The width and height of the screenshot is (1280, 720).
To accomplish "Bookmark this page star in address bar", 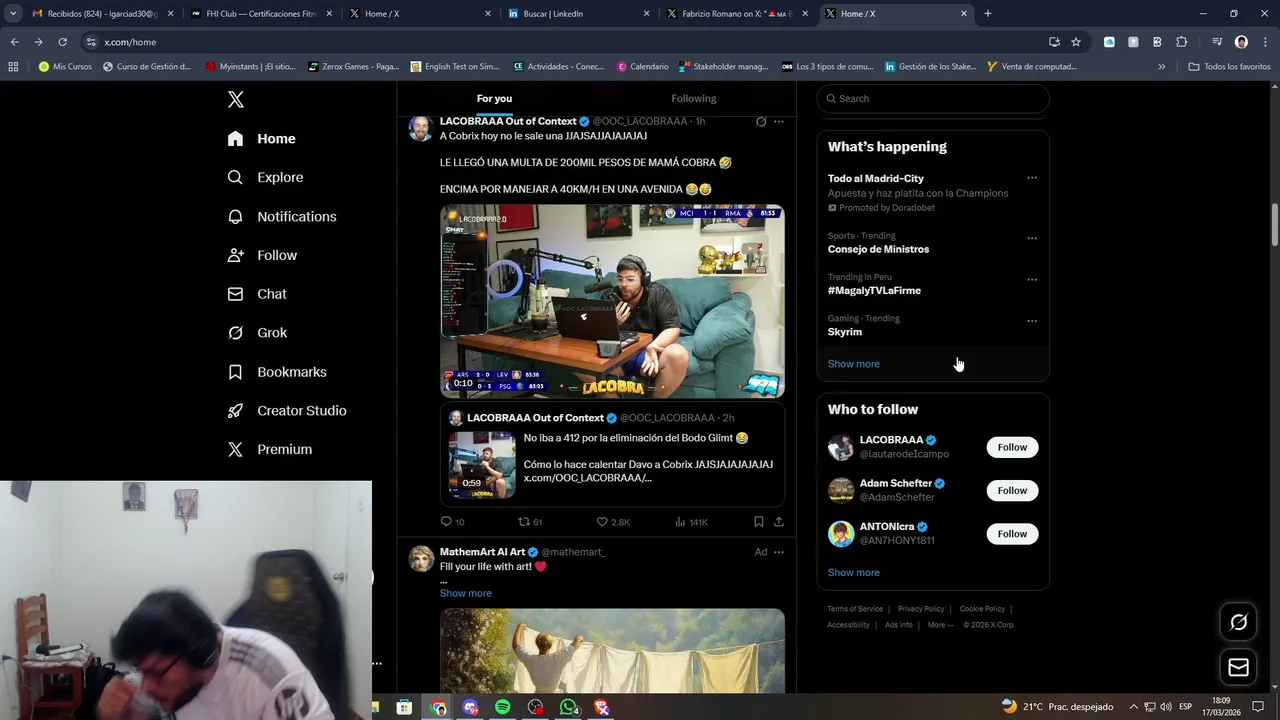I will pos(1076,42).
